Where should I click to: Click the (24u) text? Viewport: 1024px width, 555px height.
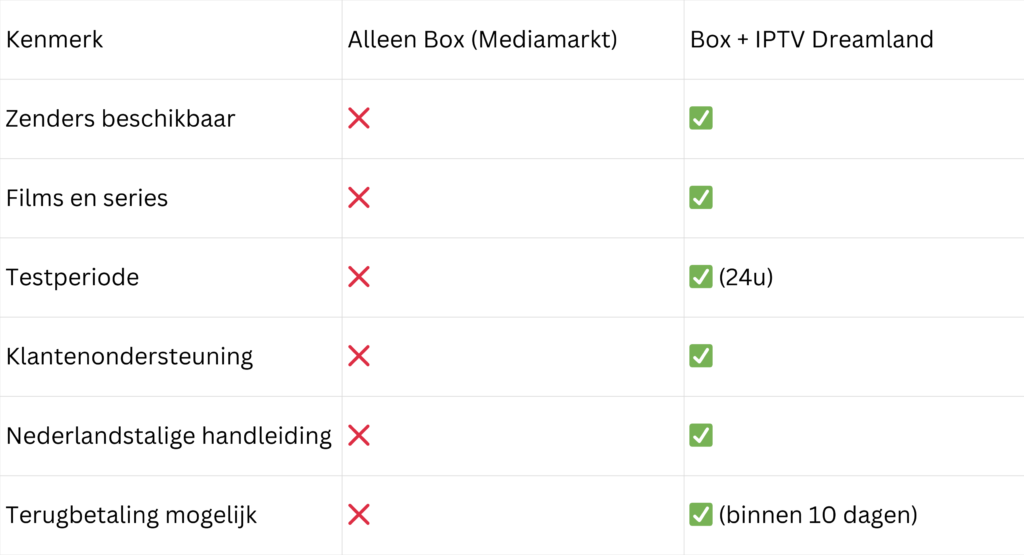coord(746,277)
